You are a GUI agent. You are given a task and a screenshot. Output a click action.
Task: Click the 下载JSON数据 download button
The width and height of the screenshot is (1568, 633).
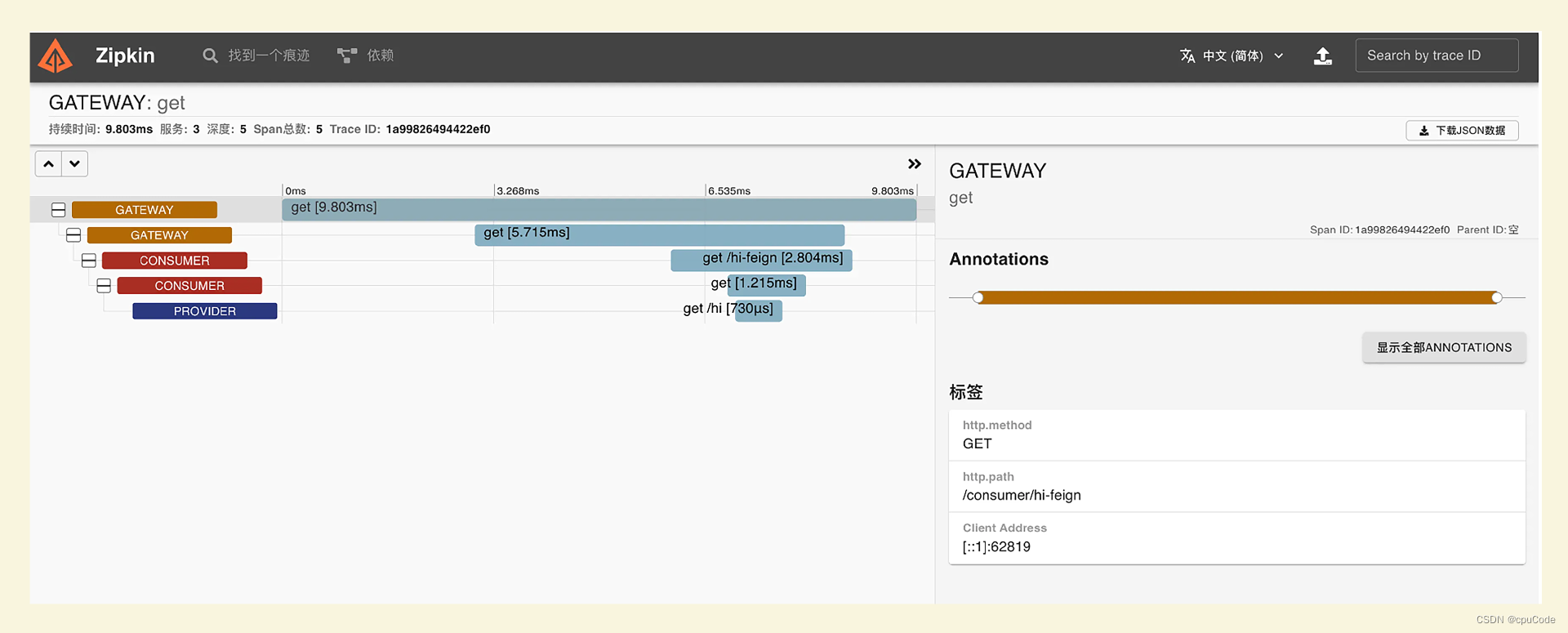[1462, 131]
